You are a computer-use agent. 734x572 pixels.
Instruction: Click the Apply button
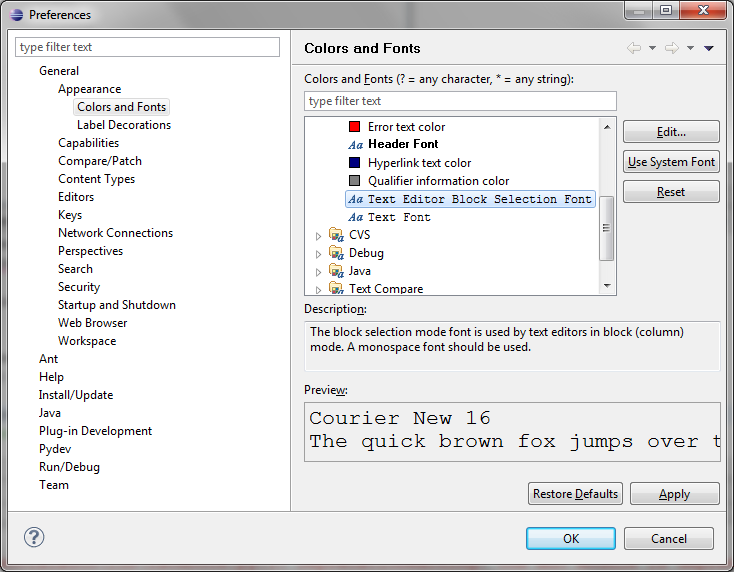(x=674, y=494)
